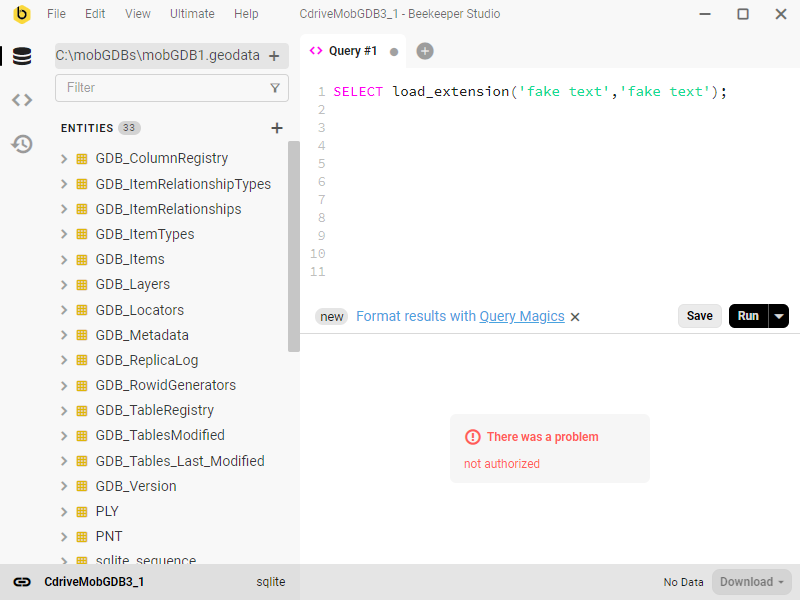Click the filter funnel icon
This screenshot has height=600, width=800.
coord(275,88)
